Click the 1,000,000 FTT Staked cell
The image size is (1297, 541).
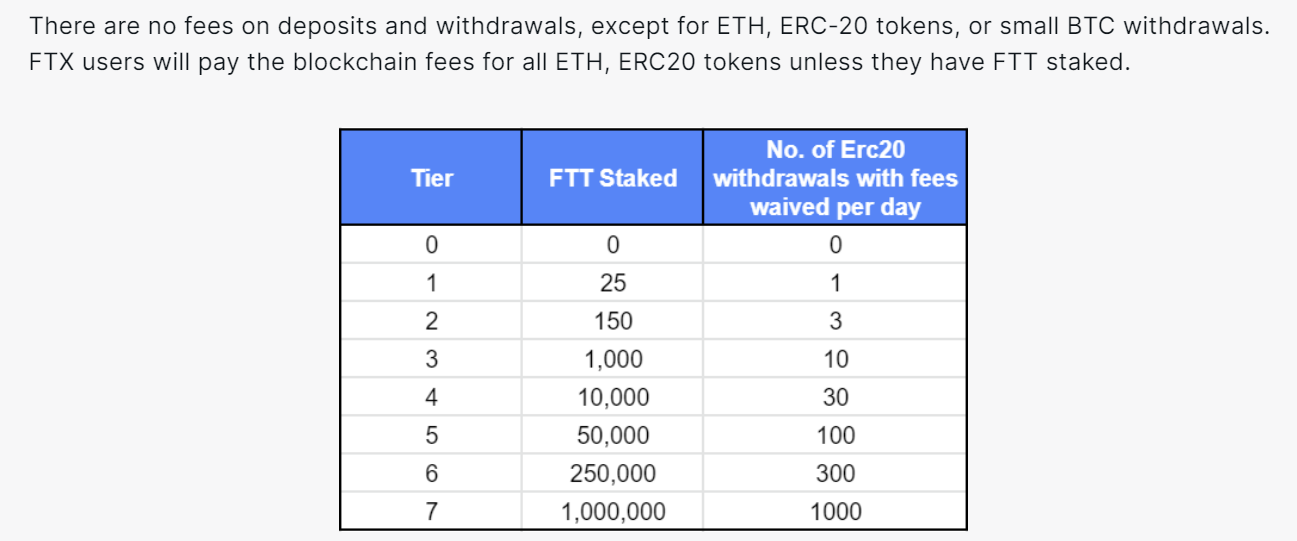click(x=612, y=512)
